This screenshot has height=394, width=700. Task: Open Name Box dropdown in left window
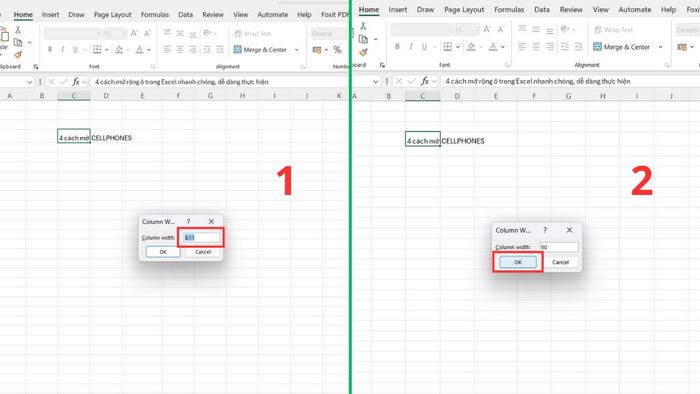(29, 82)
